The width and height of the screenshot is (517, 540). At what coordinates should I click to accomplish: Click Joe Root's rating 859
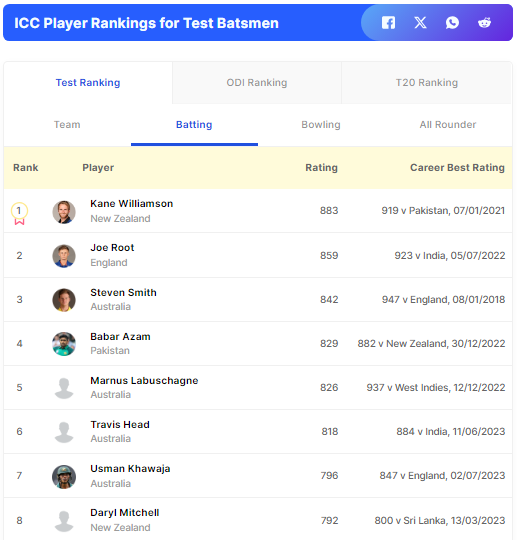[329, 256]
